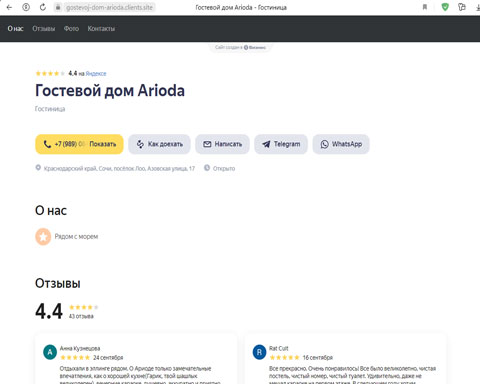The height and width of the screenshot is (384, 480).
Task: Click the orange star feature icon
Action: pyautogui.click(x=43, y=237)
